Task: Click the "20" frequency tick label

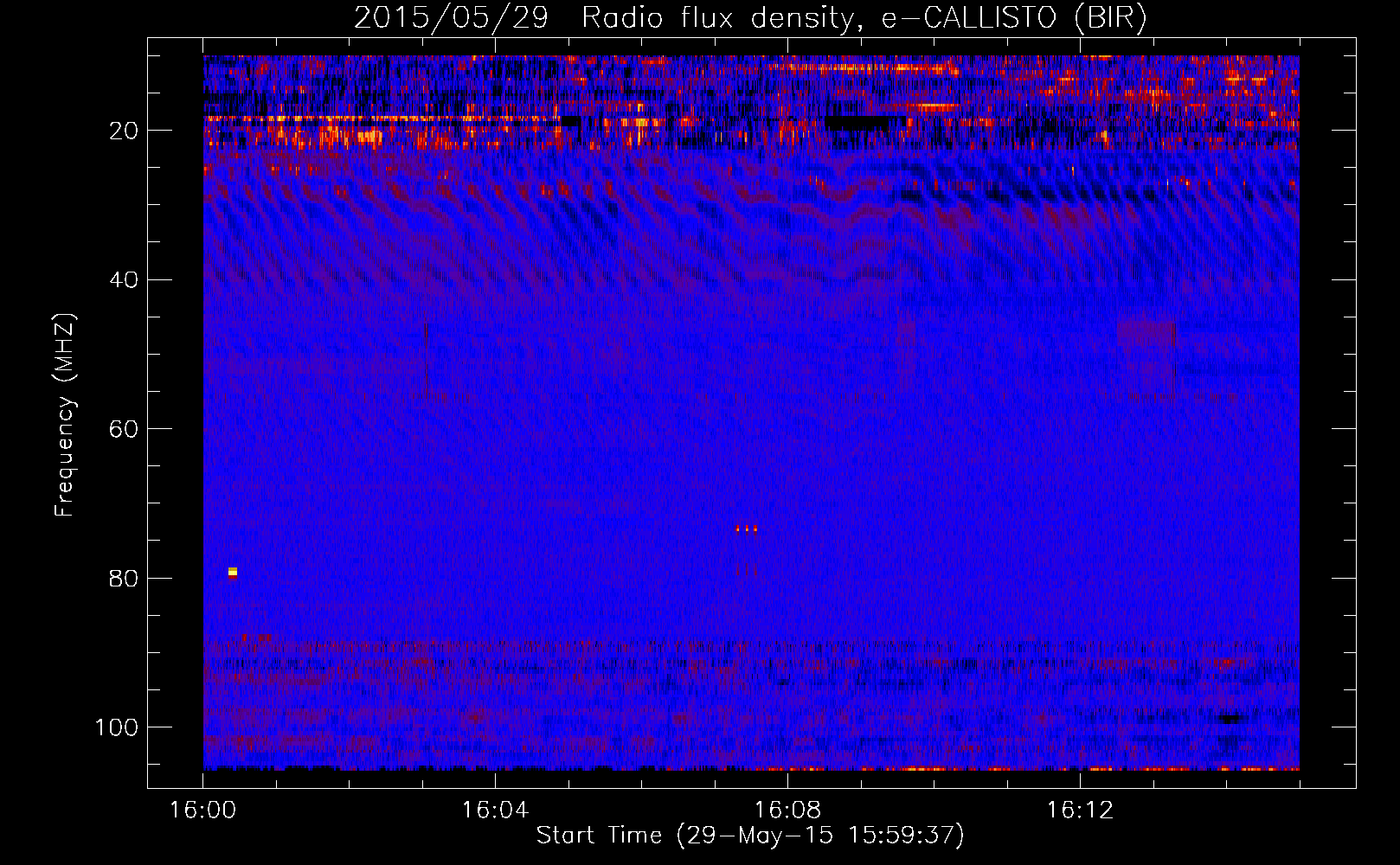Action: click(x=125, y=131)
